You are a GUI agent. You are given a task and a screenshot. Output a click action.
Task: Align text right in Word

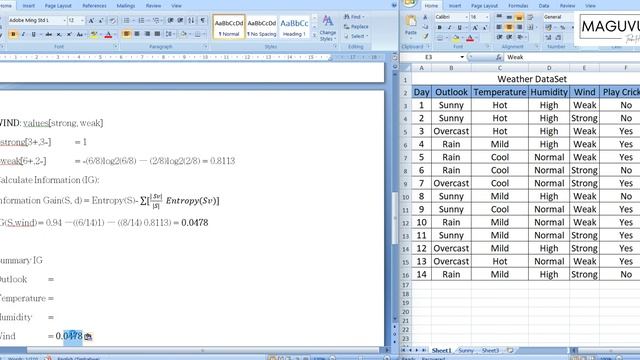(147, 34)
